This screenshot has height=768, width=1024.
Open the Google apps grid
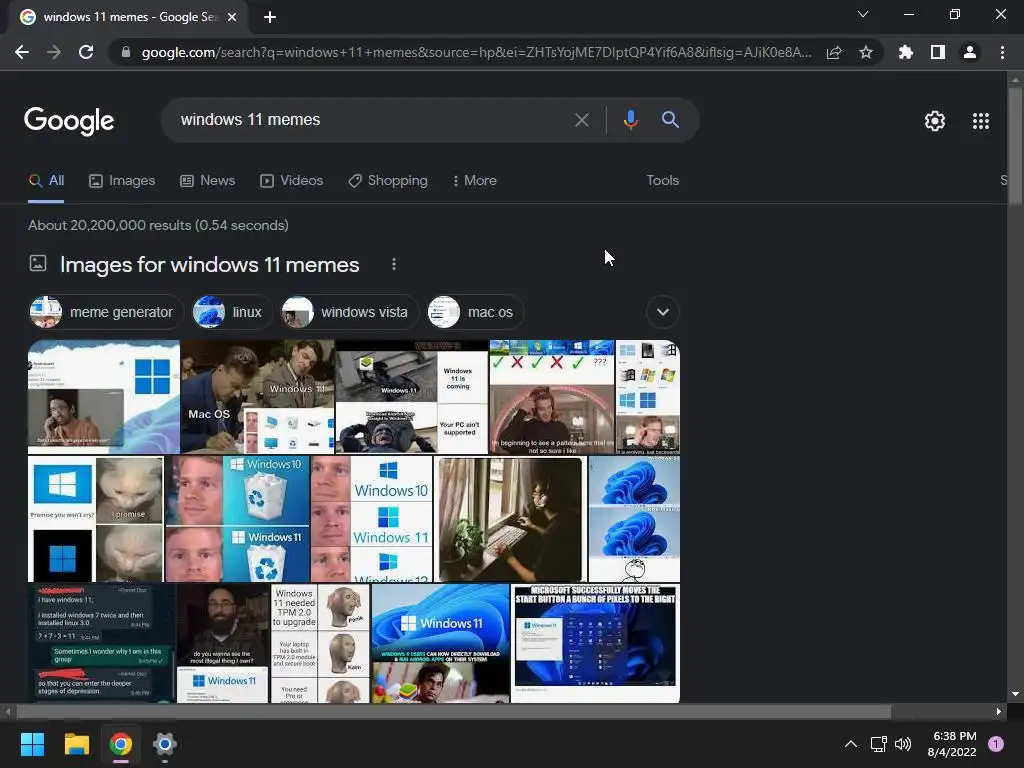[x=980, y=121]
